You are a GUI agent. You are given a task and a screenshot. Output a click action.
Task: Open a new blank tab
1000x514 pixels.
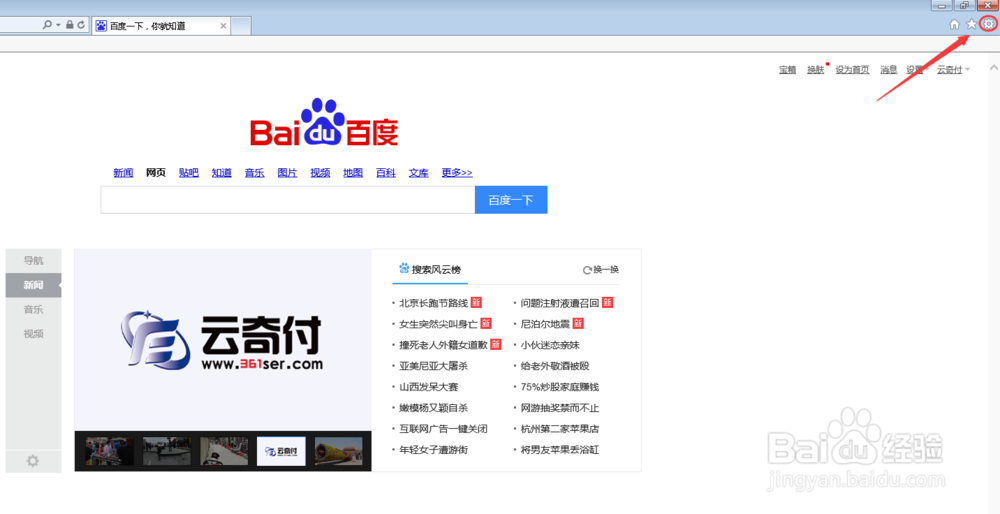coord(240,26)
